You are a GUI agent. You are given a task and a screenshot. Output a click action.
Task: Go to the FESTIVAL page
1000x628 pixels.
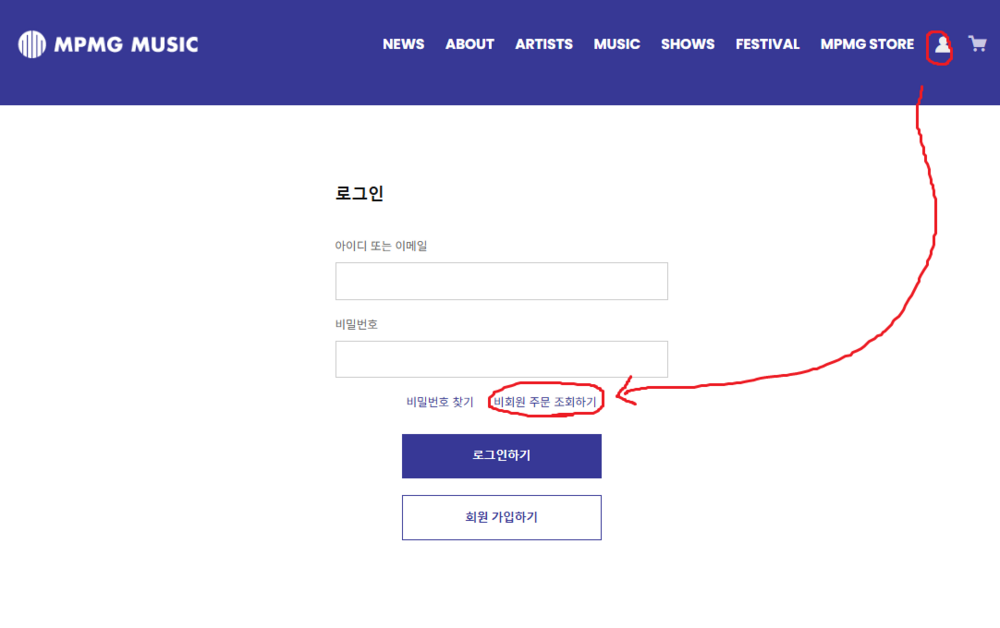(768, 44)
